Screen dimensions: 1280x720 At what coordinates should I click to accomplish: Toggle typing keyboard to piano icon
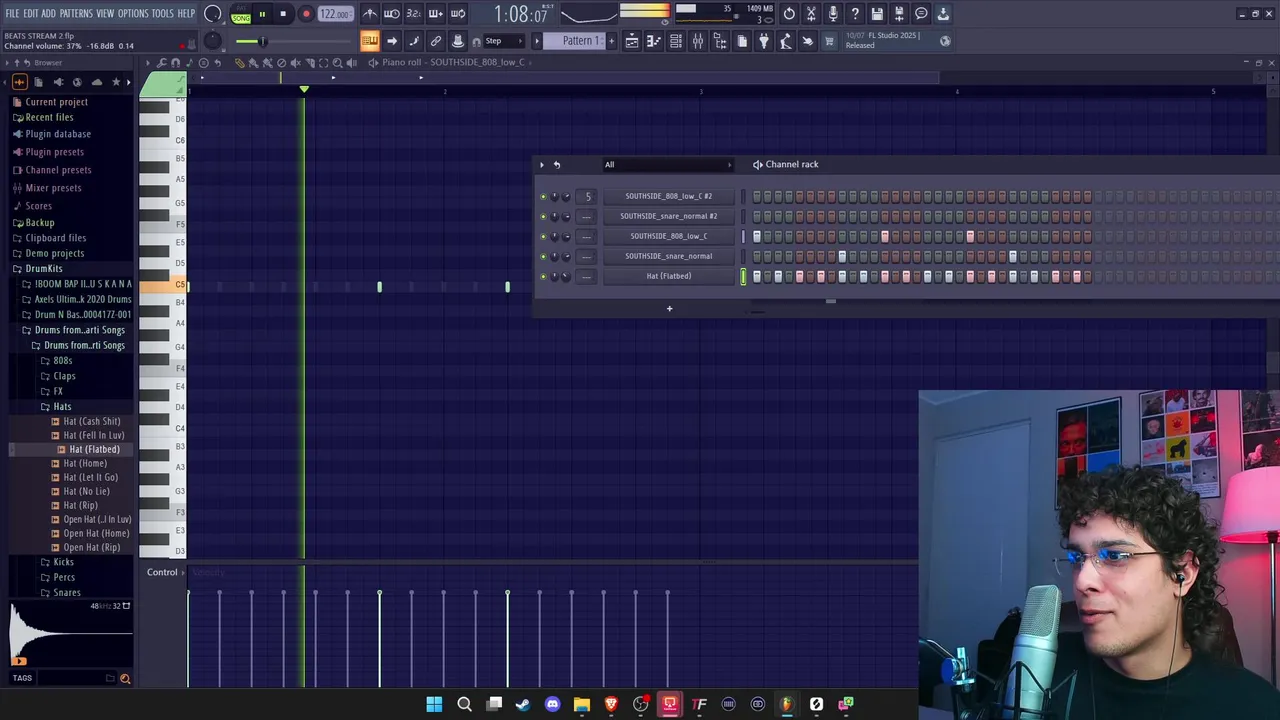coord(370,41)
